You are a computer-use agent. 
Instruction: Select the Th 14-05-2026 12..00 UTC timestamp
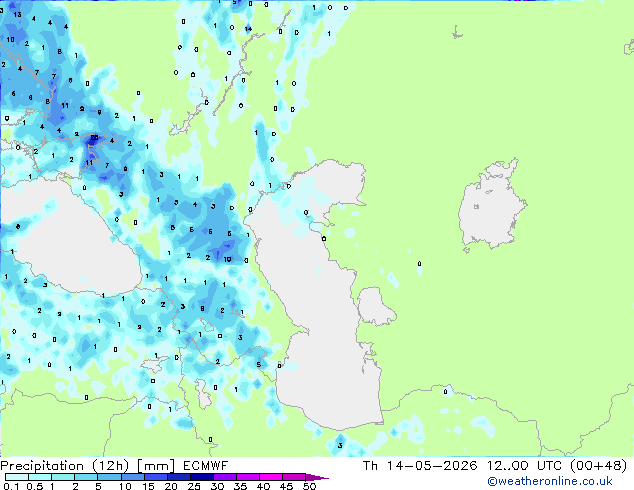462,466
